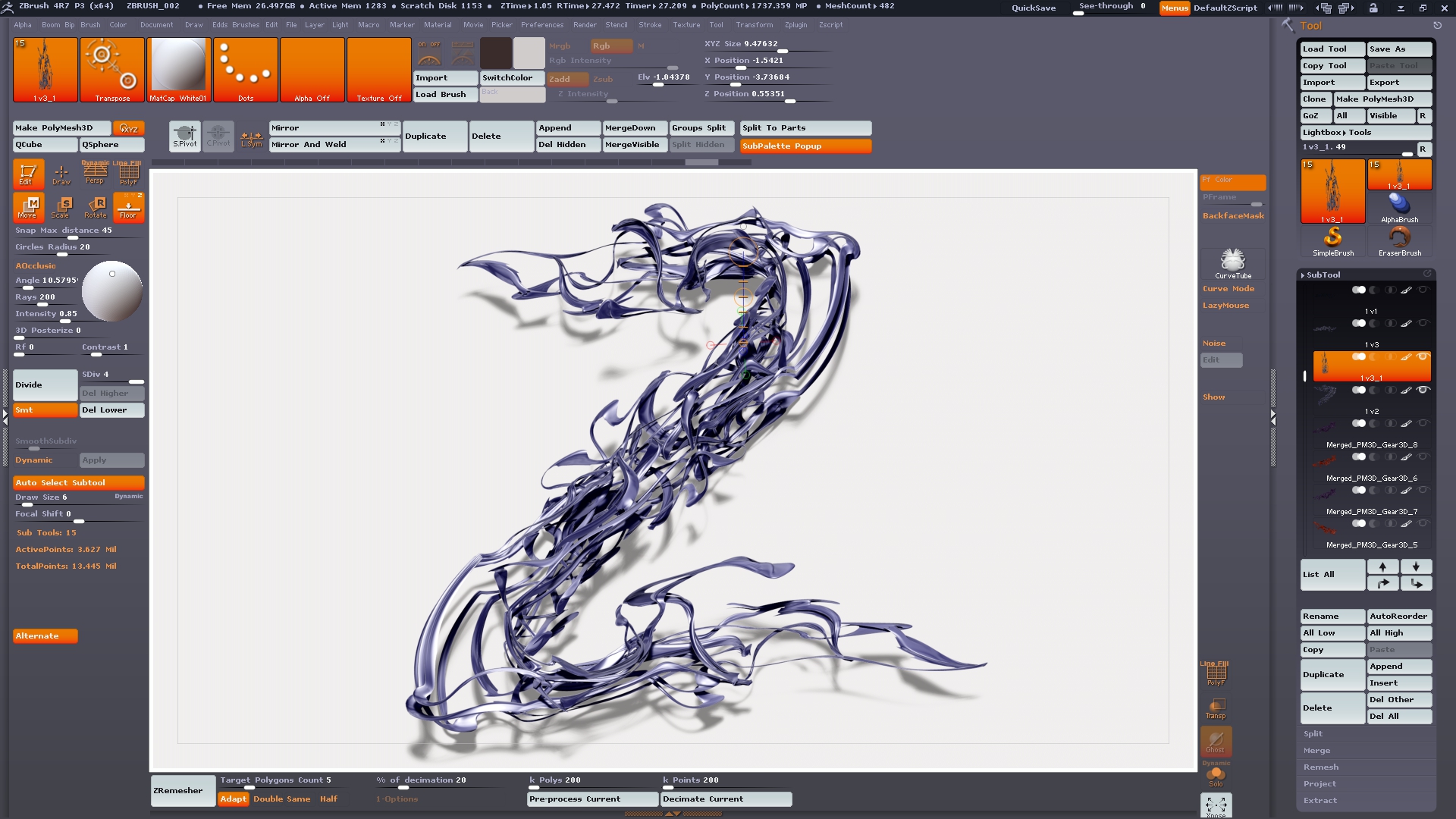The width and height of the screenshot is (1456, 819).
Task: Pick the CurveTube brush icon
Action: (1232, 262)
